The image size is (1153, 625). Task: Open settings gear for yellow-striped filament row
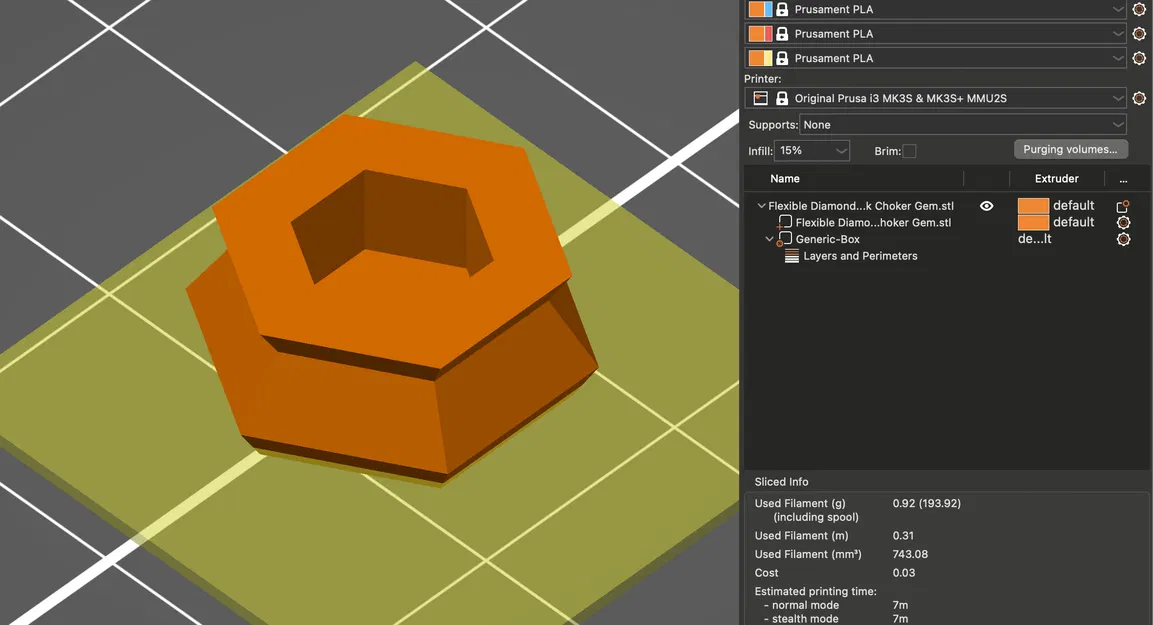coord(1139,58)
